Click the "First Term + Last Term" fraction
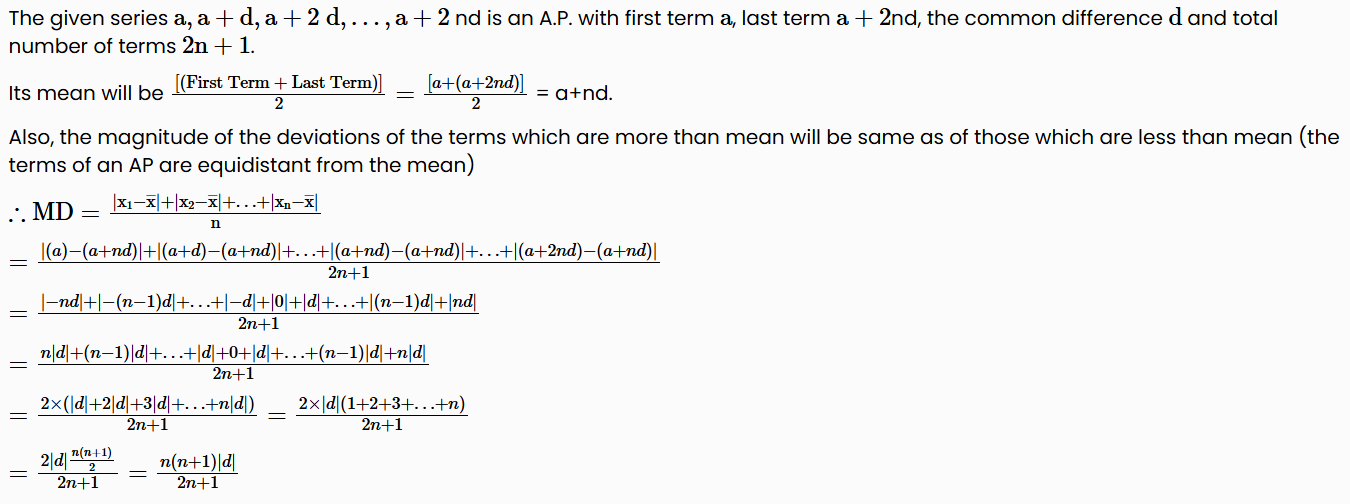Image resolution: width=1350 pixels, height=504 pixels. click(x=278, y=92)
